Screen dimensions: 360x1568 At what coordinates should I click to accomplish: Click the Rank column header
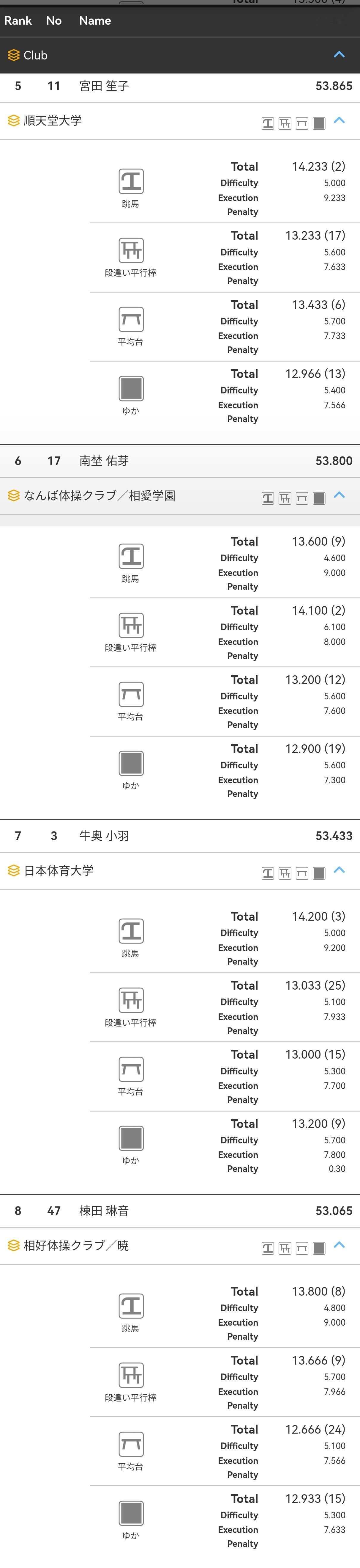[x=18, y=20]
